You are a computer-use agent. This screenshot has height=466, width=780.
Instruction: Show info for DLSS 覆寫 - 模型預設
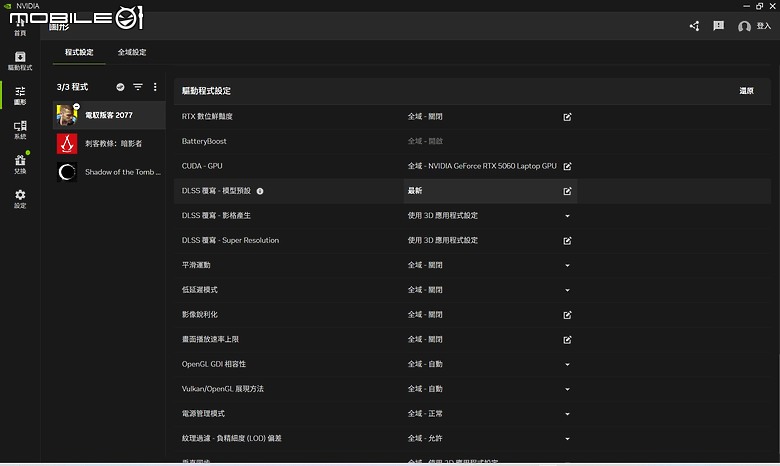[260, 191]
